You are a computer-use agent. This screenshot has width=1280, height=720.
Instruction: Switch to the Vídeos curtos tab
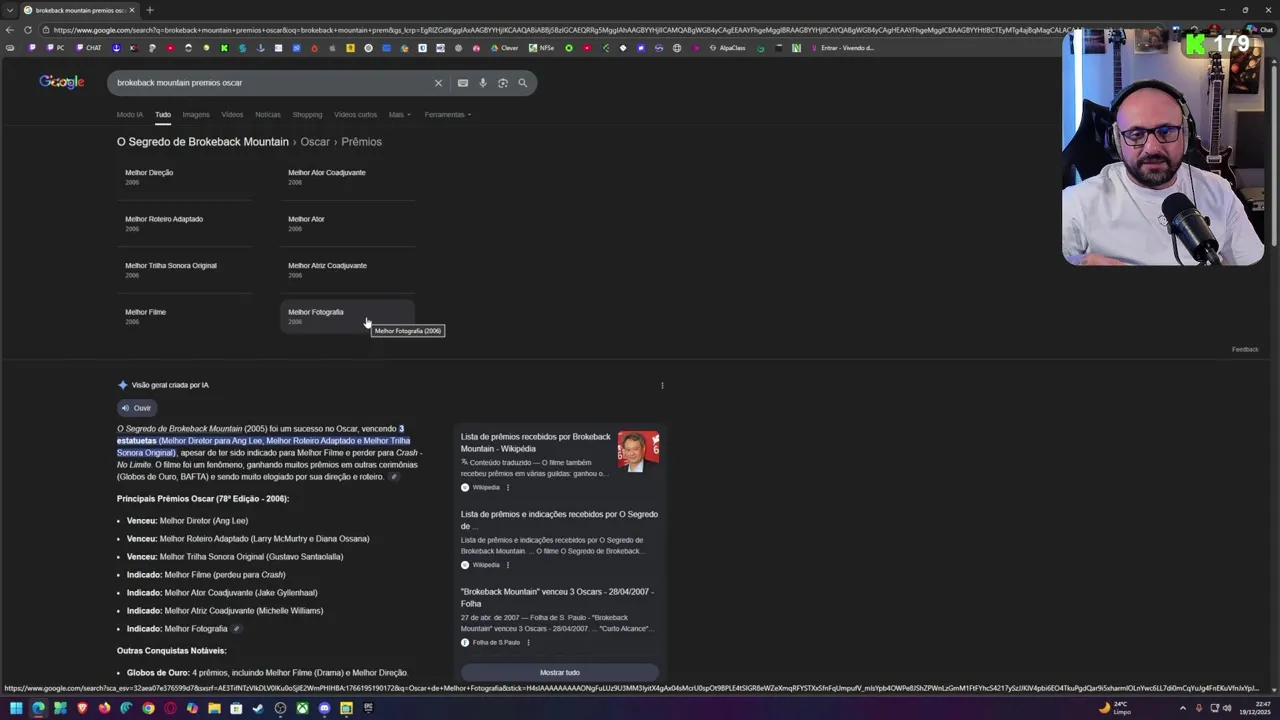[355, 114]
